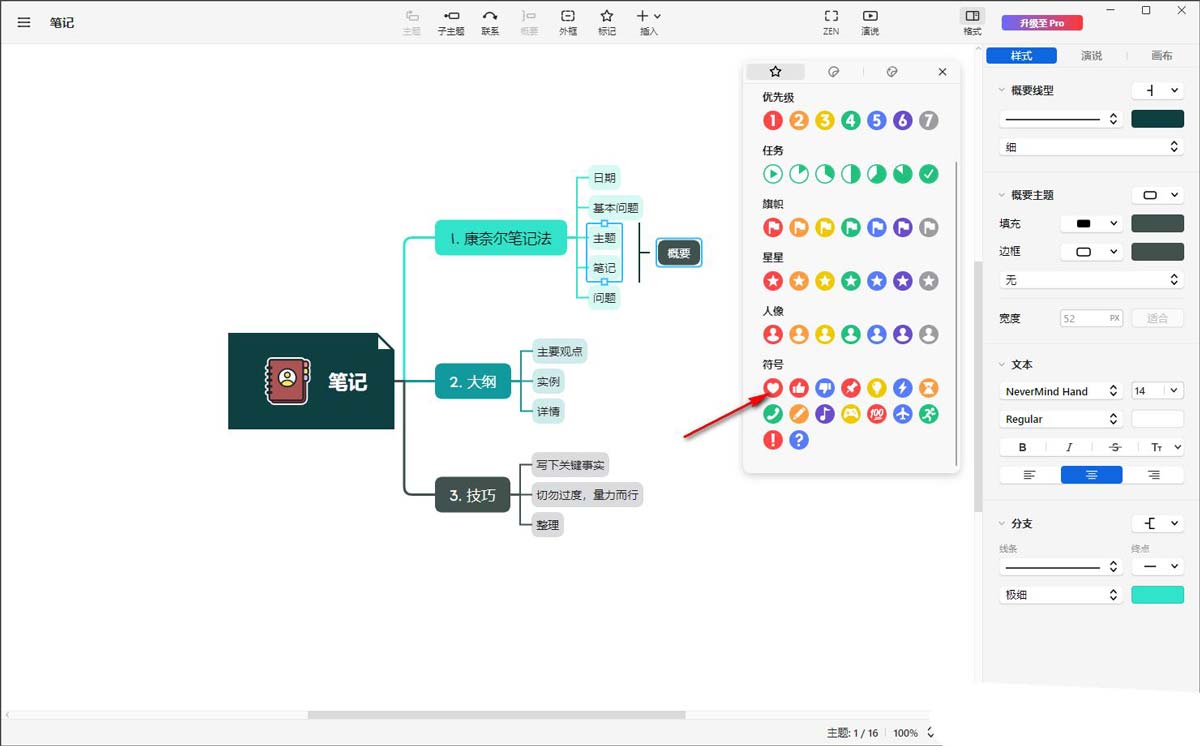The width and height of the screenshot is (1200, 746).
Task: Click 升级至 Pro upgrade button
Action: 1041,22
